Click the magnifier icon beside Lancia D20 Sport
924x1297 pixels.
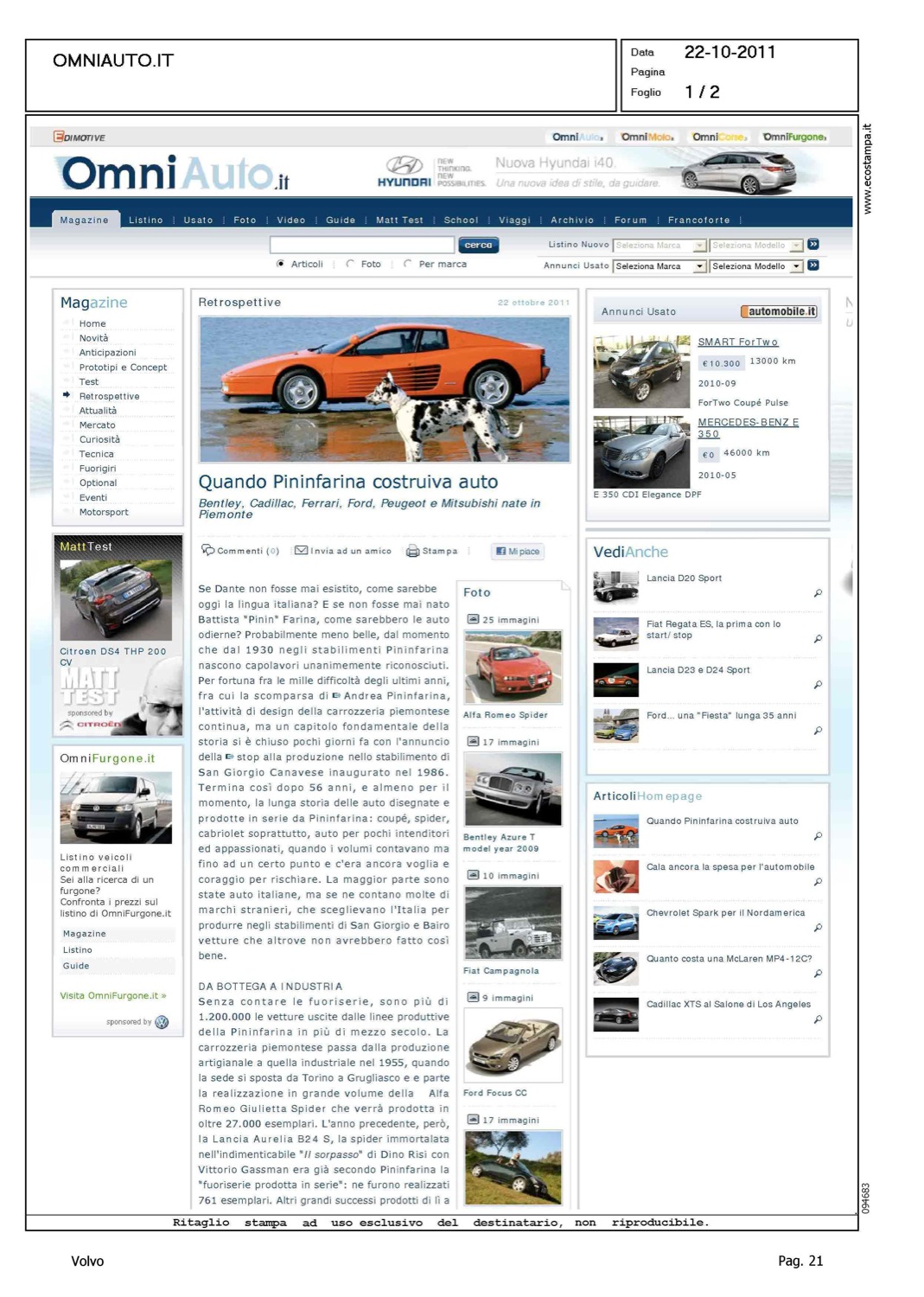tap(818, 593)
